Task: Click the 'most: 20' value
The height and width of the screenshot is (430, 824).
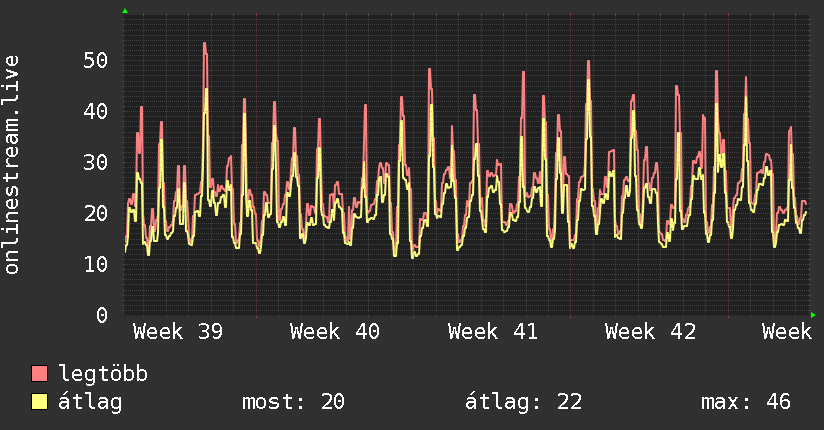Action: click(x=293, y=402)
